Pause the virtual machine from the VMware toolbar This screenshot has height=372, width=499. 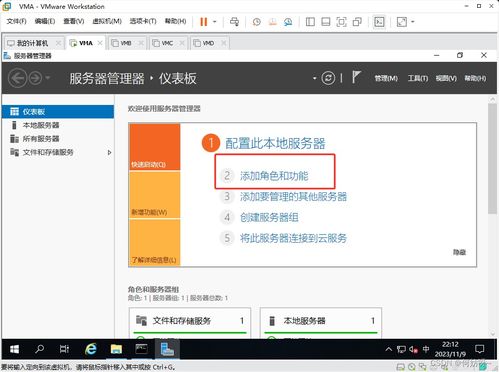point(203,22)
